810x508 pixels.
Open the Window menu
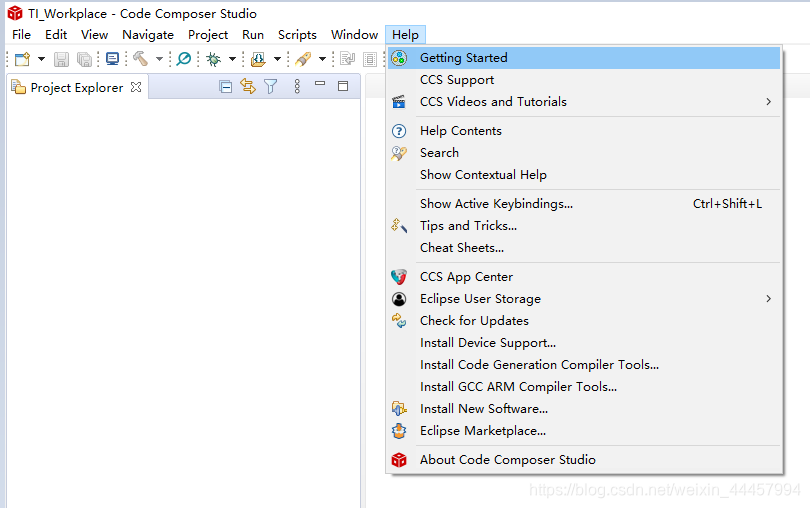click(x=354, y=35)
